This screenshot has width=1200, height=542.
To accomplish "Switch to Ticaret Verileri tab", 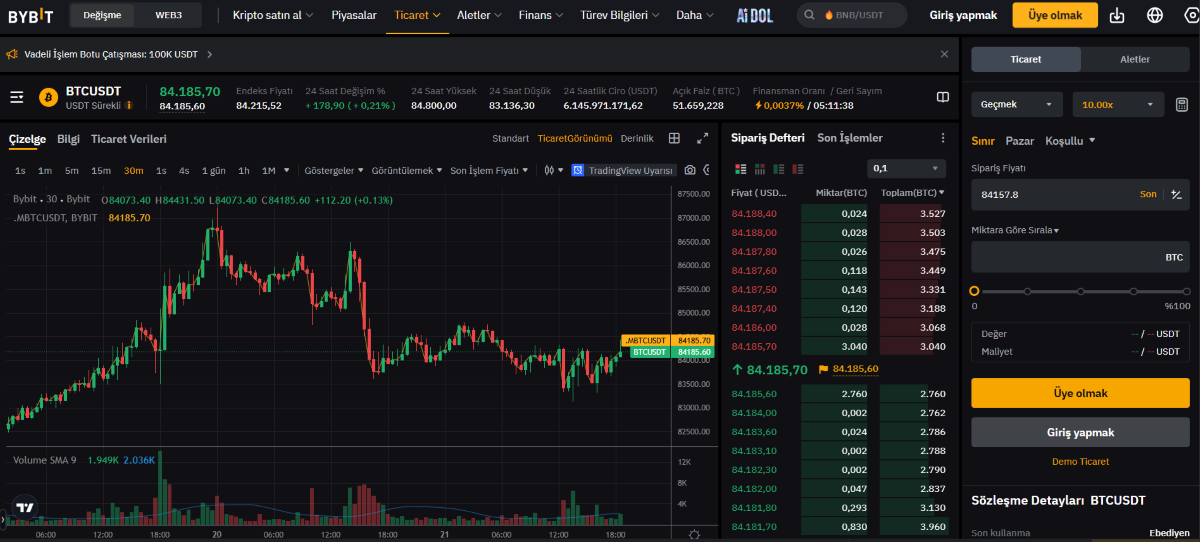I will [x=129, y=139].
